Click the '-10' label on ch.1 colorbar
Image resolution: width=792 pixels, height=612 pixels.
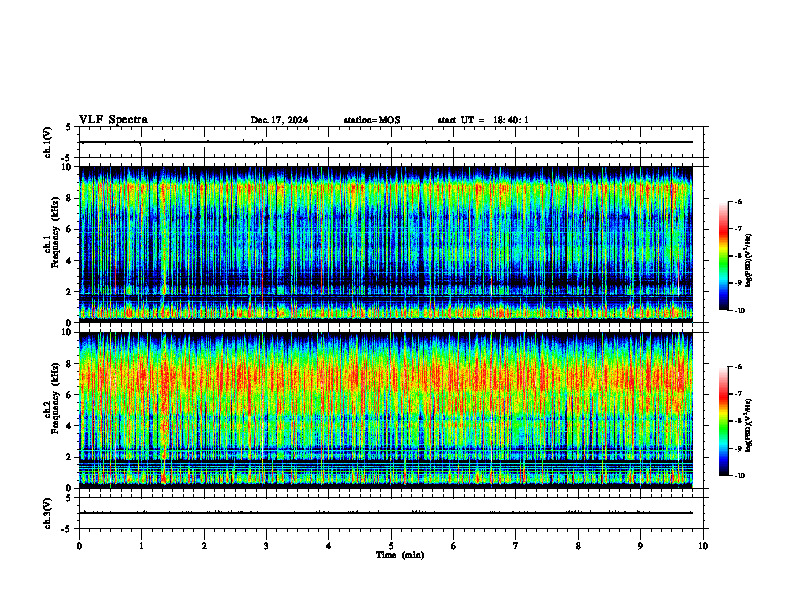coord(739,311)
